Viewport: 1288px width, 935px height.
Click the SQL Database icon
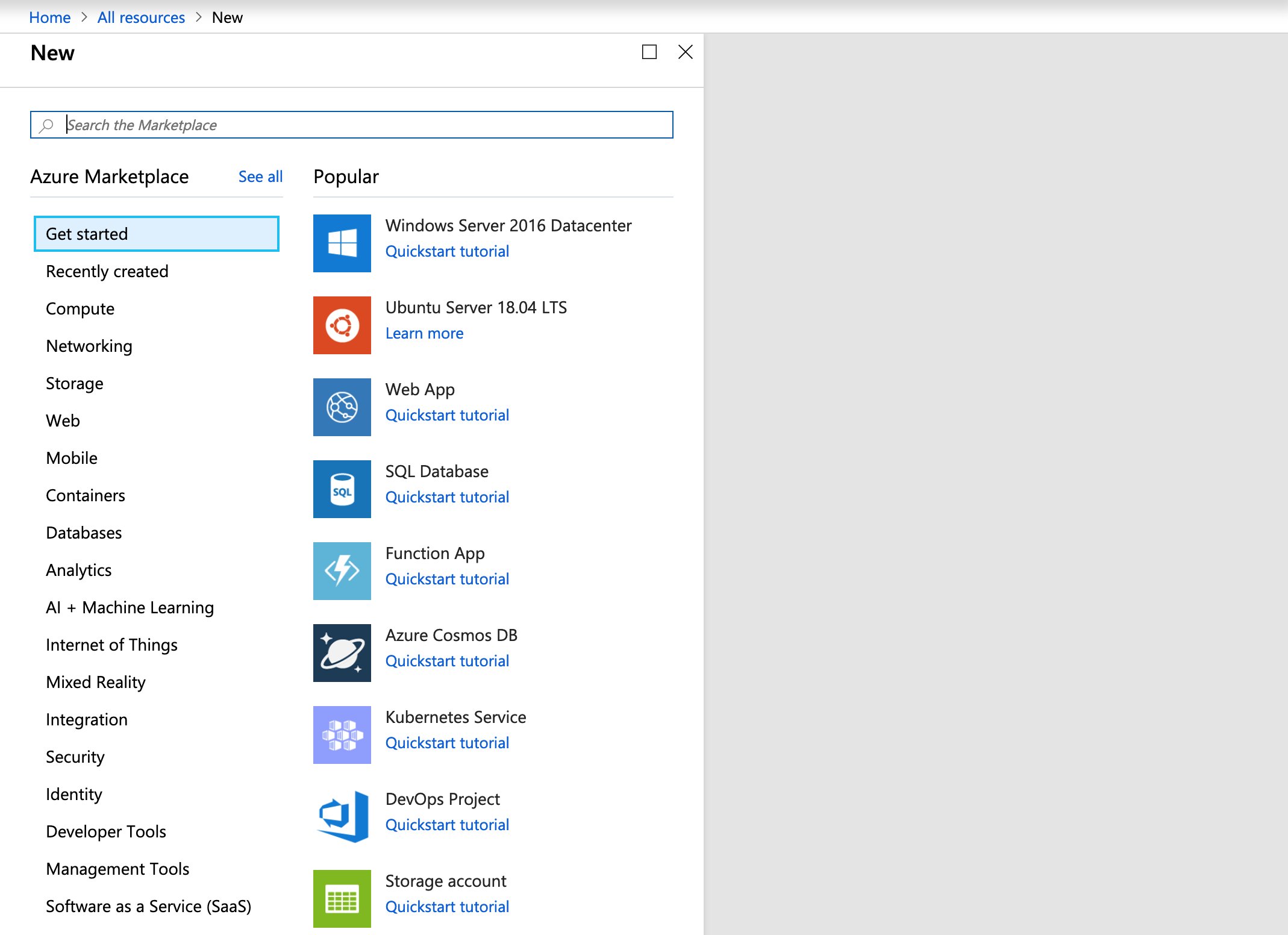pyautogui.click(x=342, y=489)
